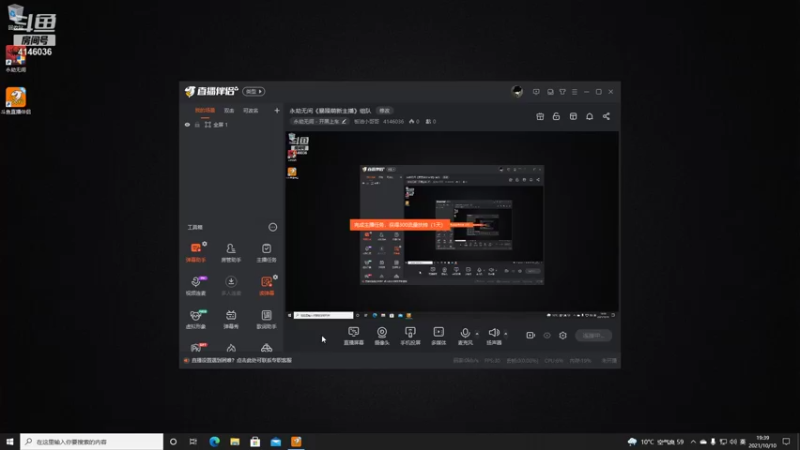Launch Microsoft Edge from the taskbar
This screenshot has width=800, height=450.
tap(214, 442)
